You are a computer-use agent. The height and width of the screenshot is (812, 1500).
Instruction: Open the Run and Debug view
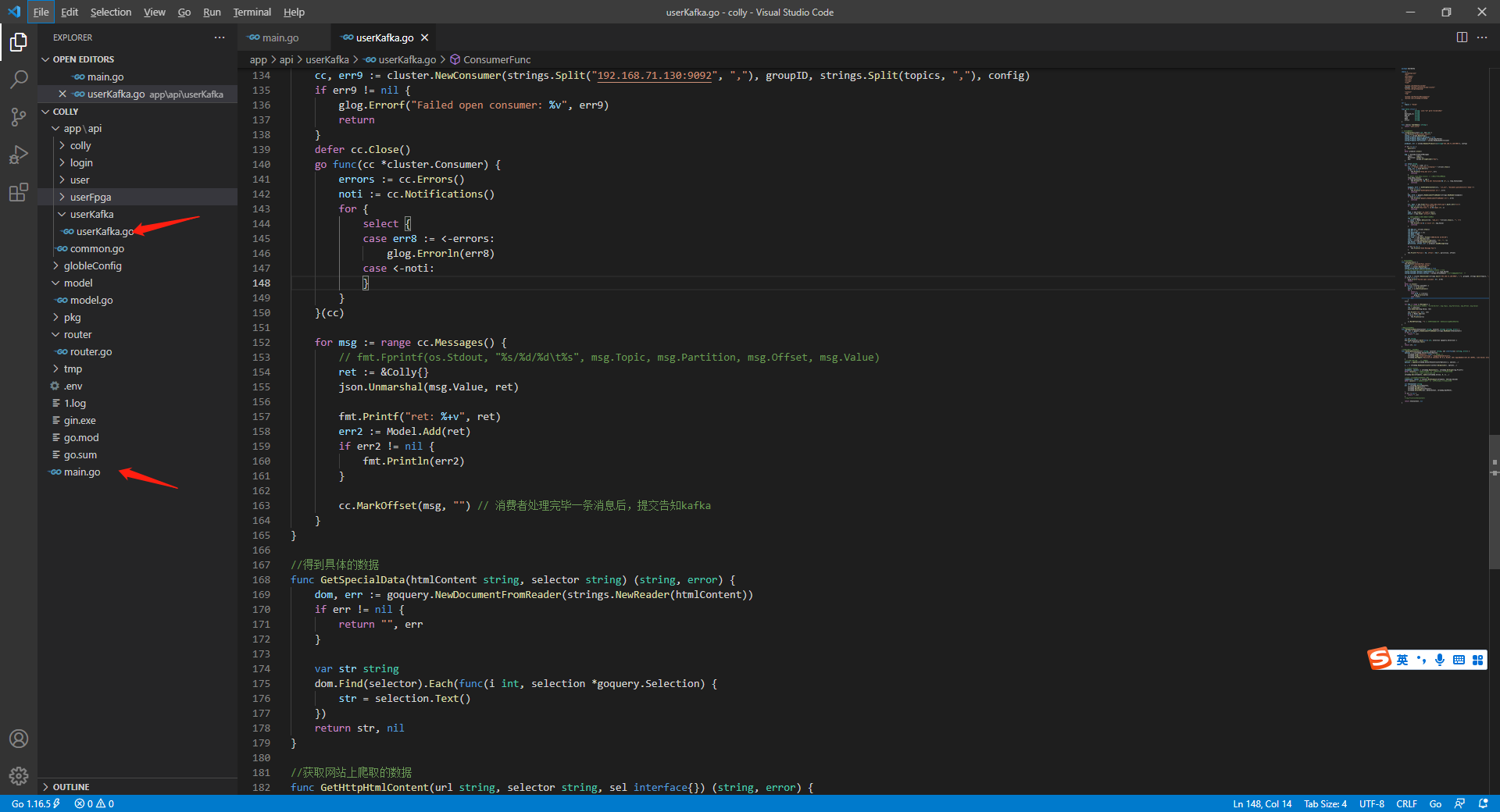pos(19,154)
